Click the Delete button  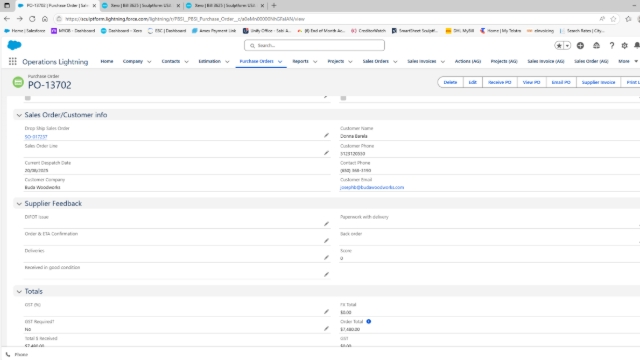click(x=450, y=82)
